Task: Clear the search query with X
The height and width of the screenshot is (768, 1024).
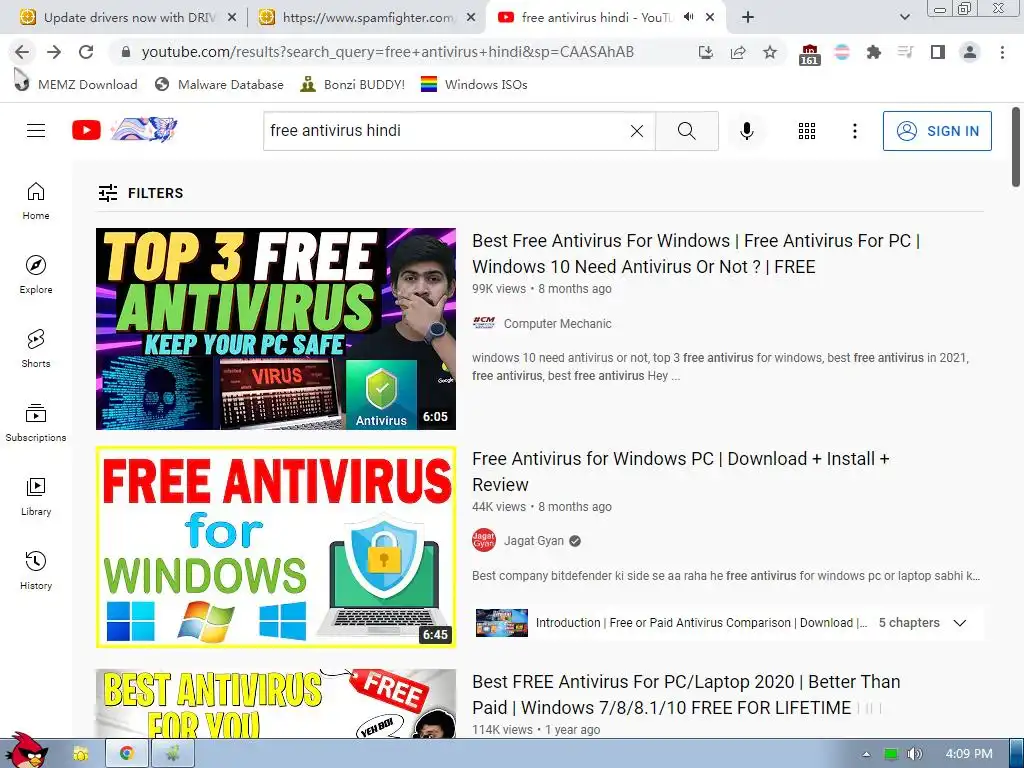Action: [x=637, y=131]
